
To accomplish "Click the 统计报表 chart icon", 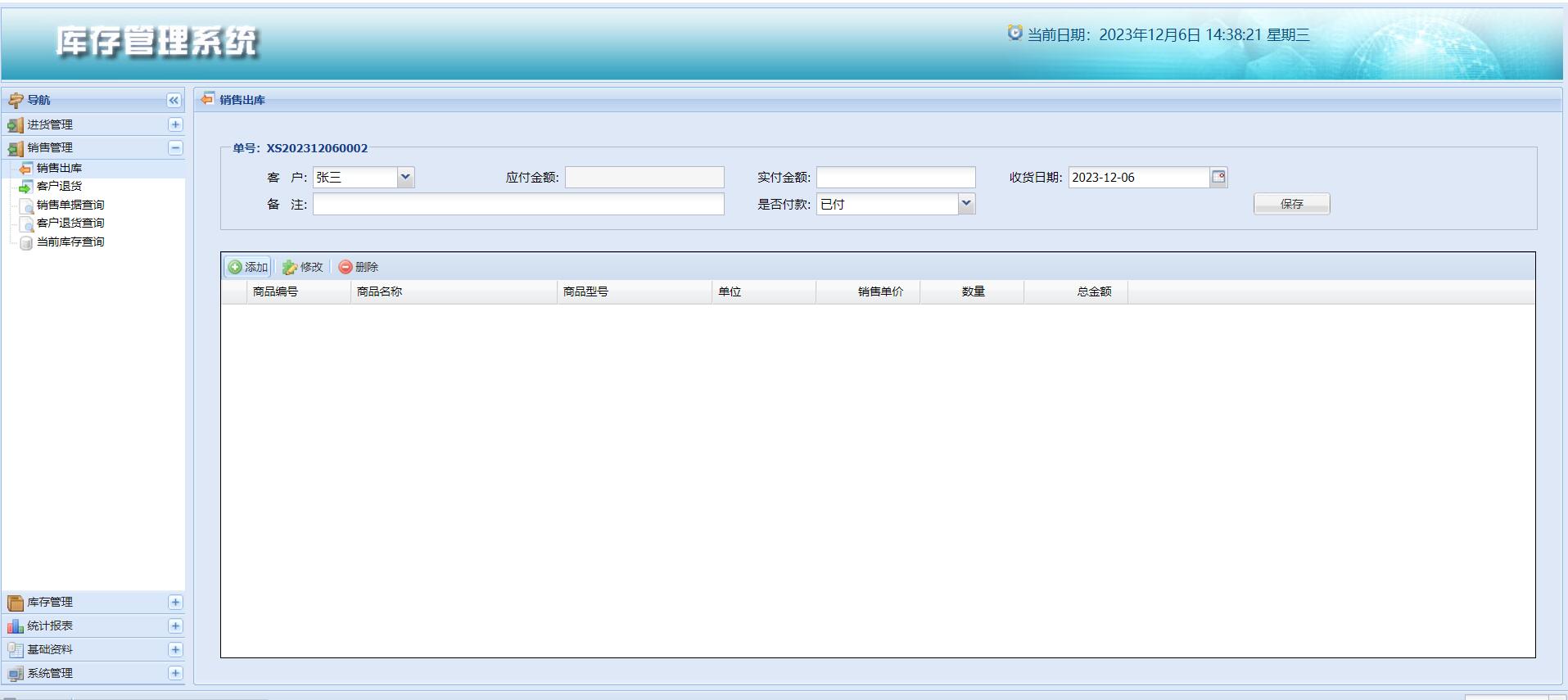I will [16, 626].
